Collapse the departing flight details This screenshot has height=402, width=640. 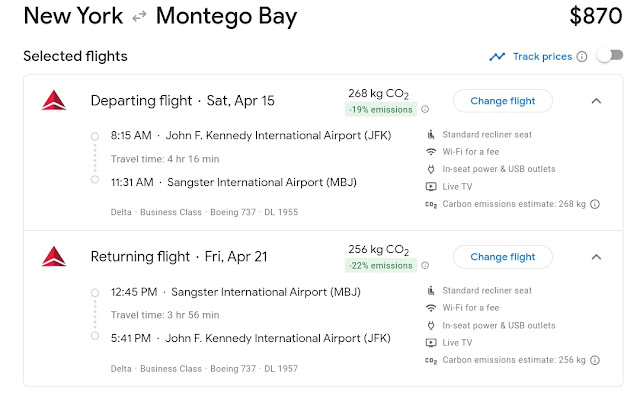pyautogui.click(x=596, y=101)
